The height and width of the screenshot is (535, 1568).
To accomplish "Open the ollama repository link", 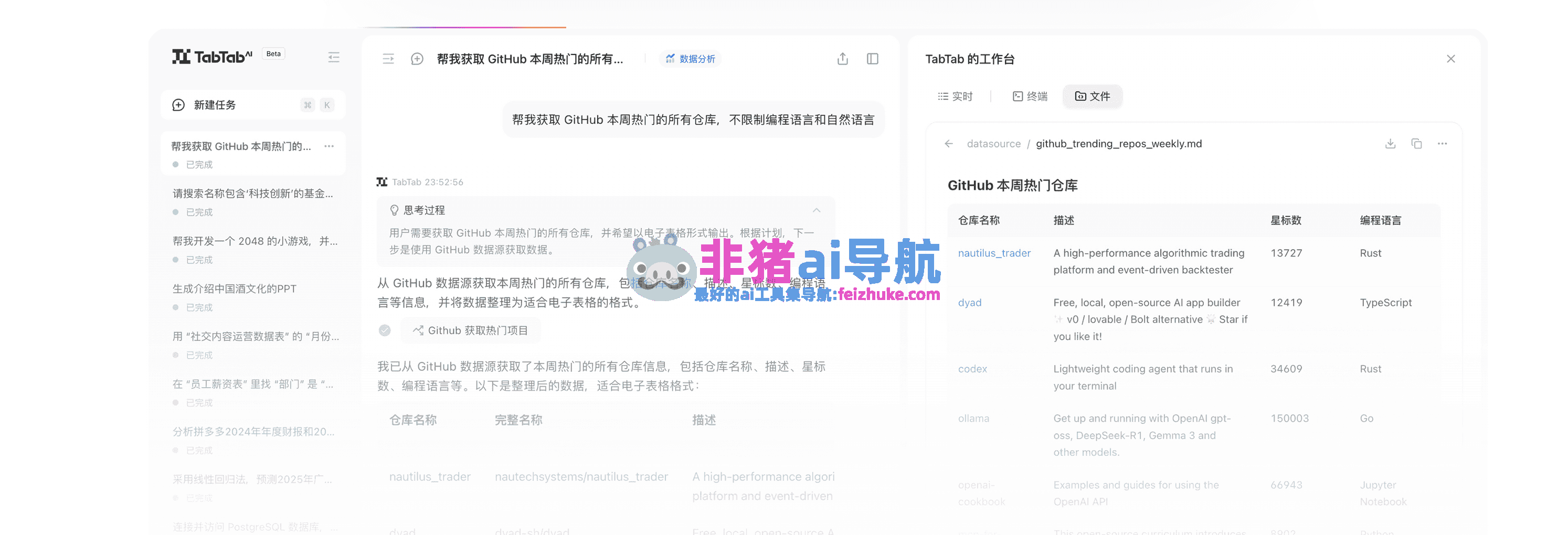I will [x=973, y=419].
